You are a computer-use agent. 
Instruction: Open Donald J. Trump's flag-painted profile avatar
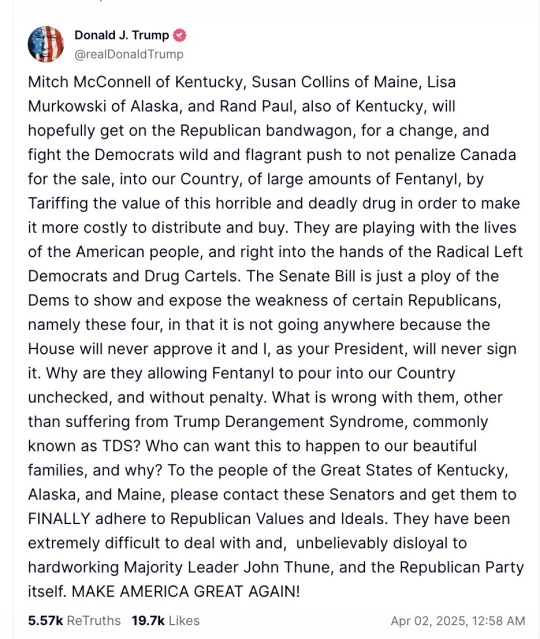point(46,44)
